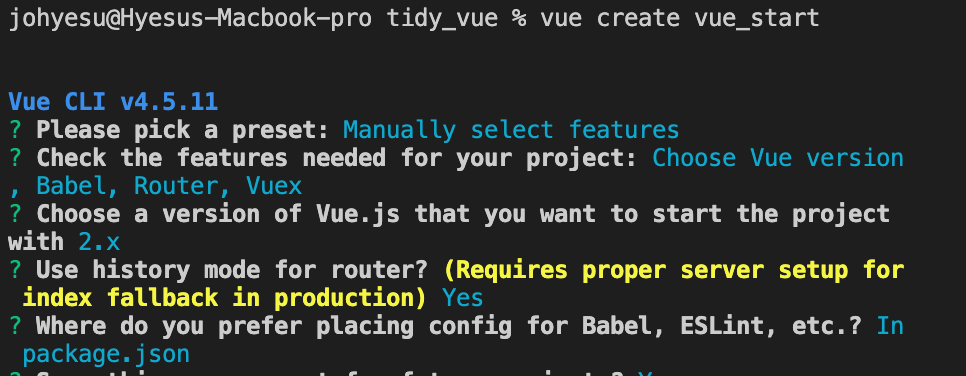The width and height of the screenshot is (966, 376).
Task: Click the green question mark before Please pick a preset
Action: click(x=15, y=130)
